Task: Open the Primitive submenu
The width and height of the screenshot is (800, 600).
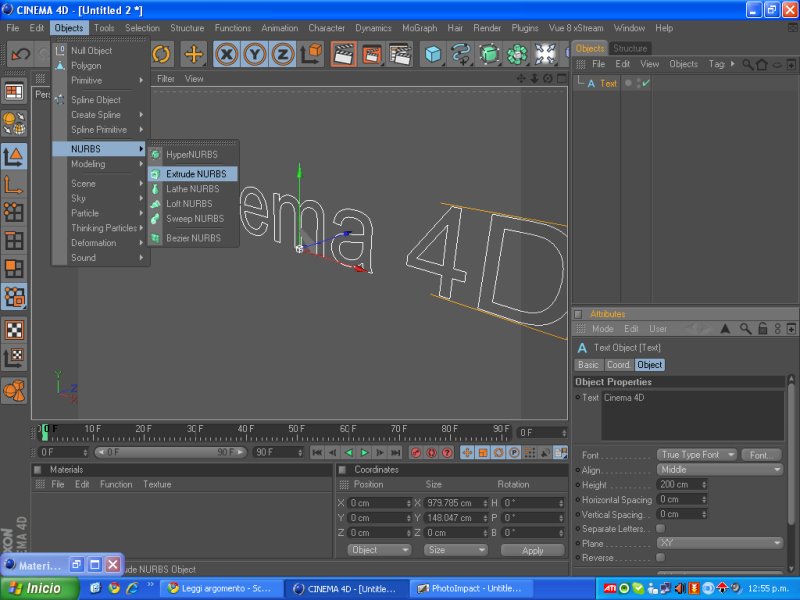Action: point(101,81)
